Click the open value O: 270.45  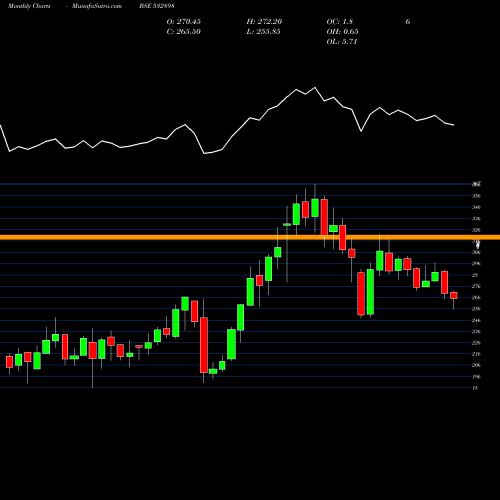184,22
